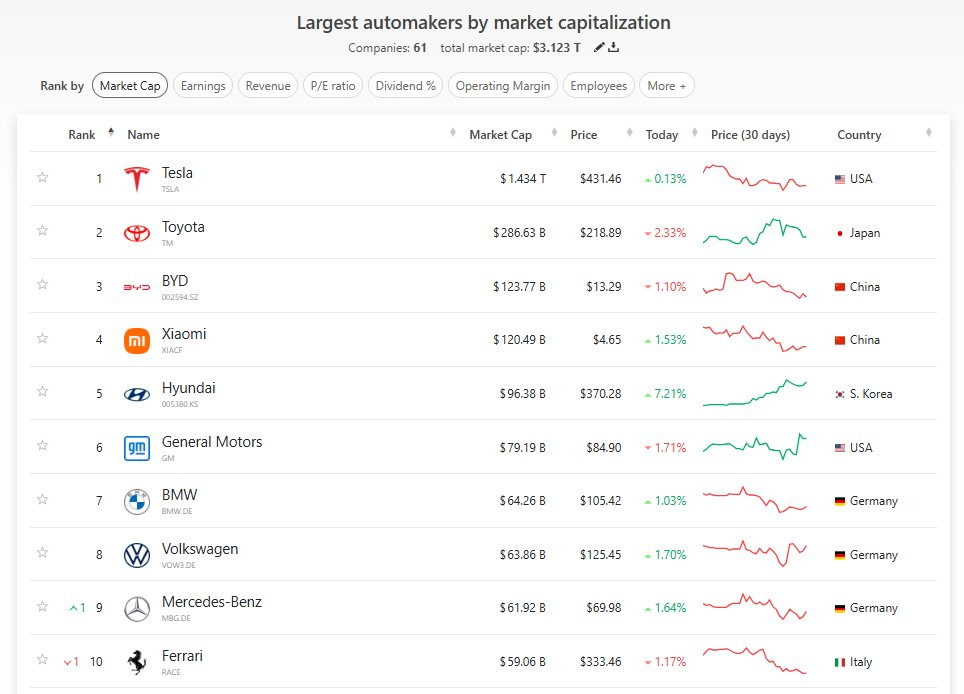Toggle the favorite star for Mercedes-Benz
964x694 pixels.
point(42,607)
